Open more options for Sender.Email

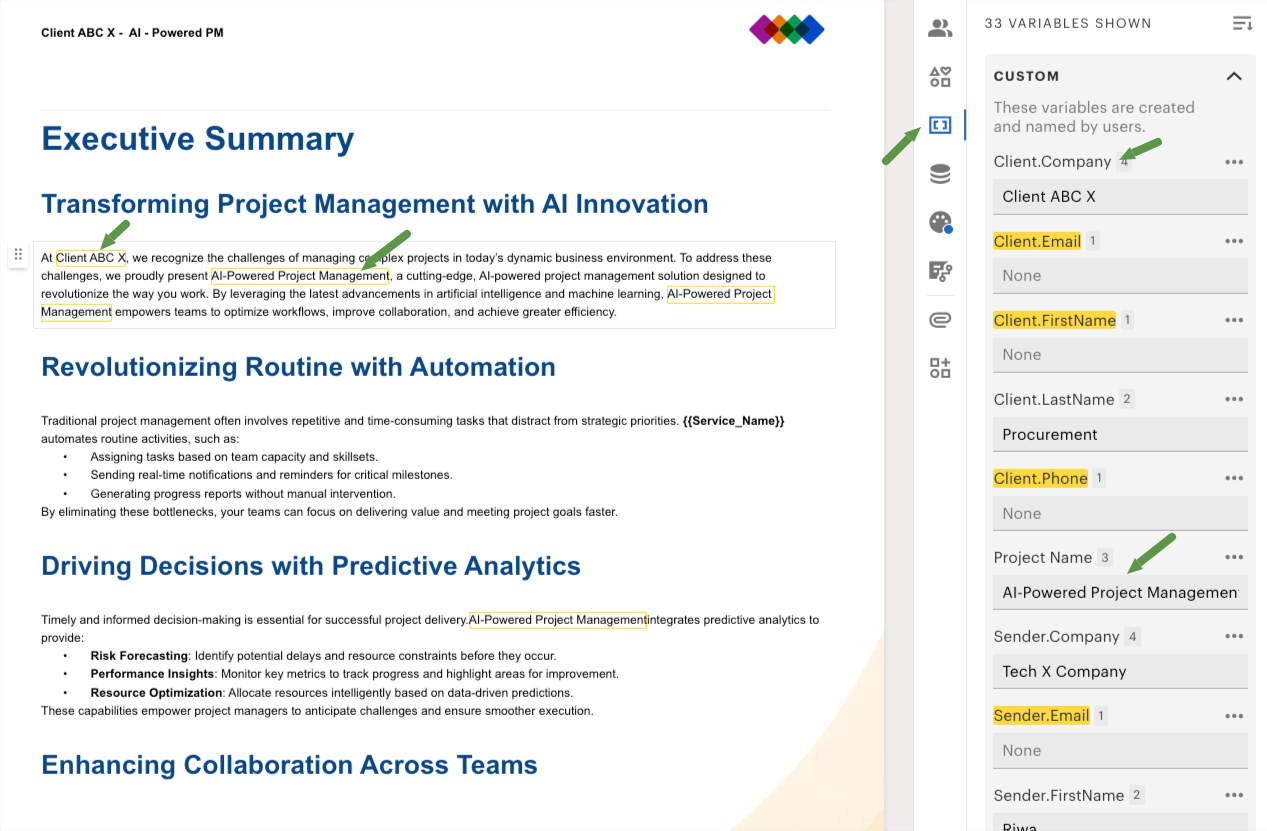(1234, 715)
